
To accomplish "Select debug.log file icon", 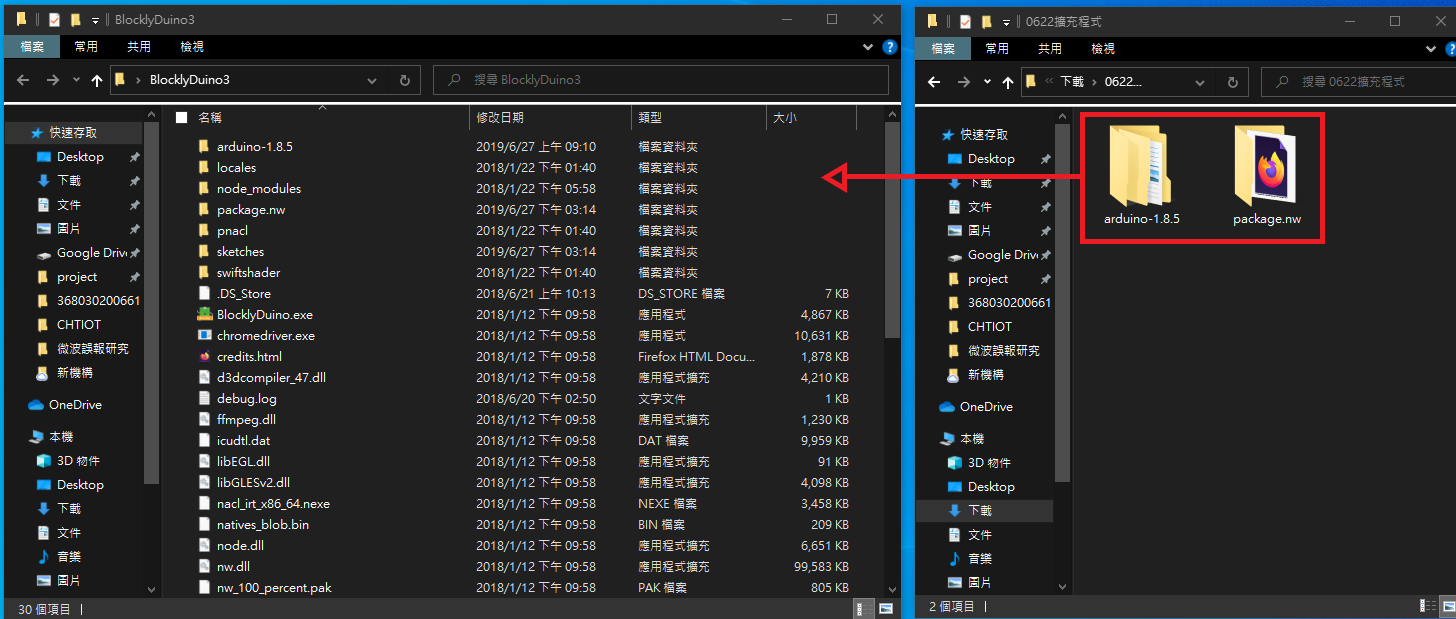I will pos(204,399).
